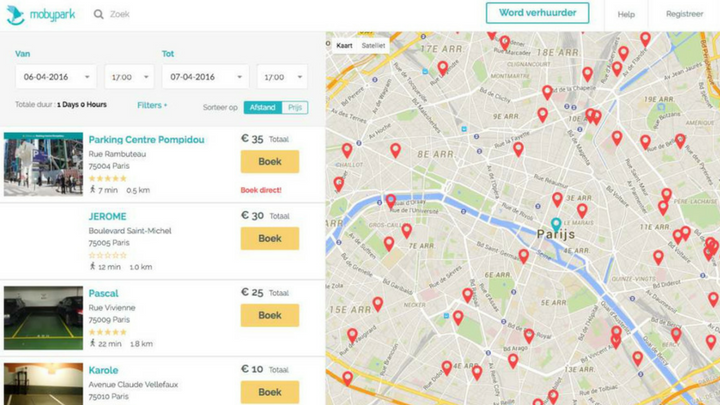Viewport: 720px width, 405px height.
Task: Switch map to Satelliet view
Action: click(x=373, y=45)
